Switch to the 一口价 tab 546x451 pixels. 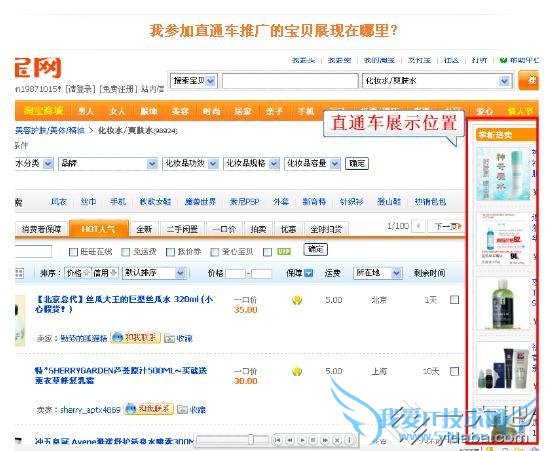(224, 229)
